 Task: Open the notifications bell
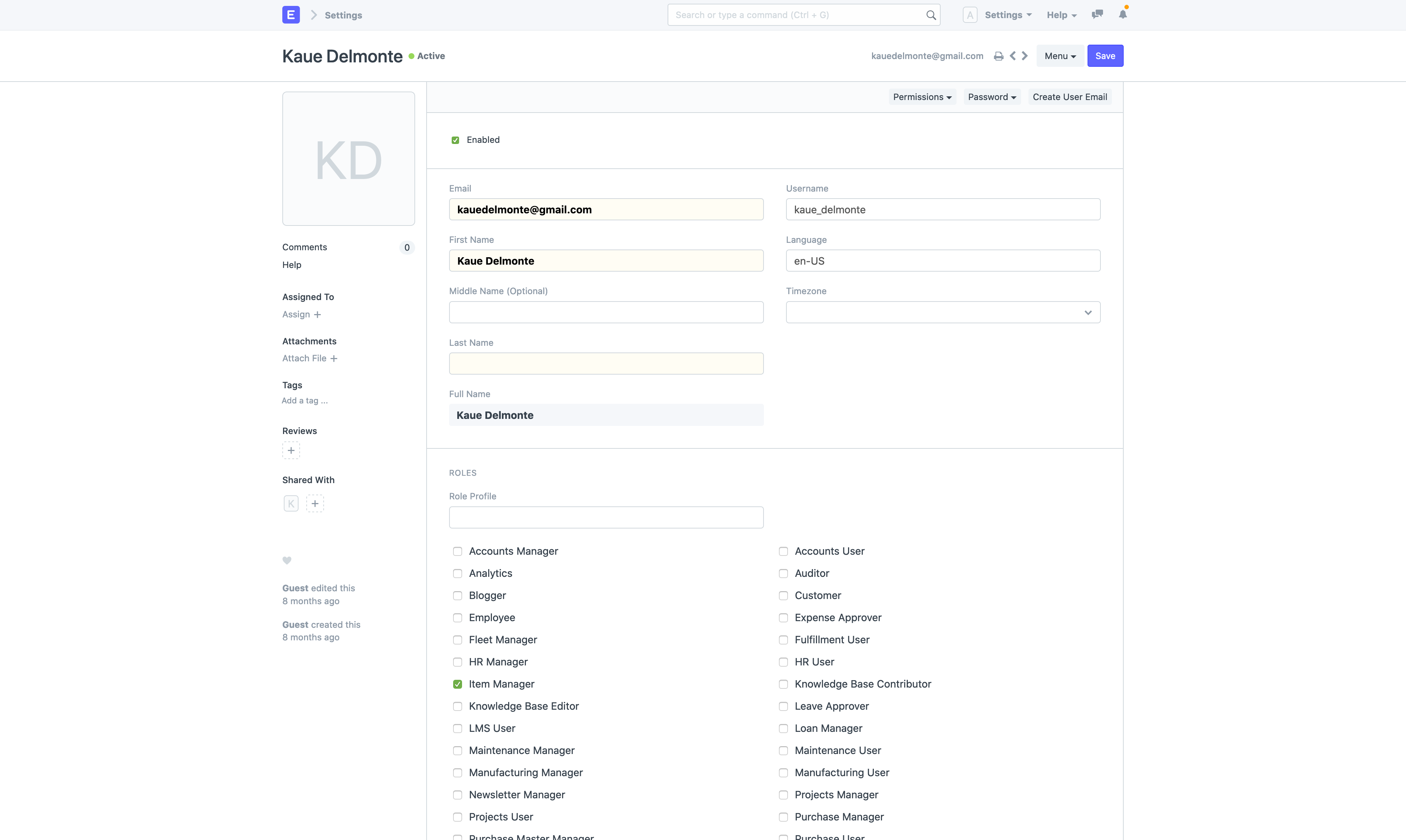point(1123,15)
